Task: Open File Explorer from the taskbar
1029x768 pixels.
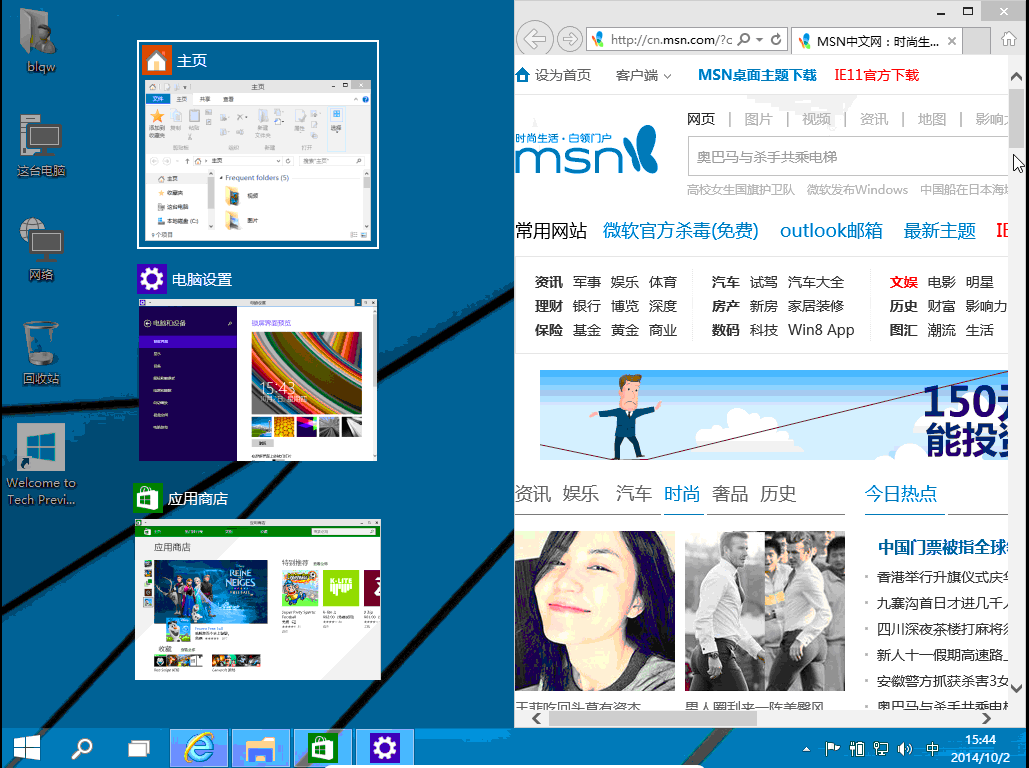Action: 261,748
